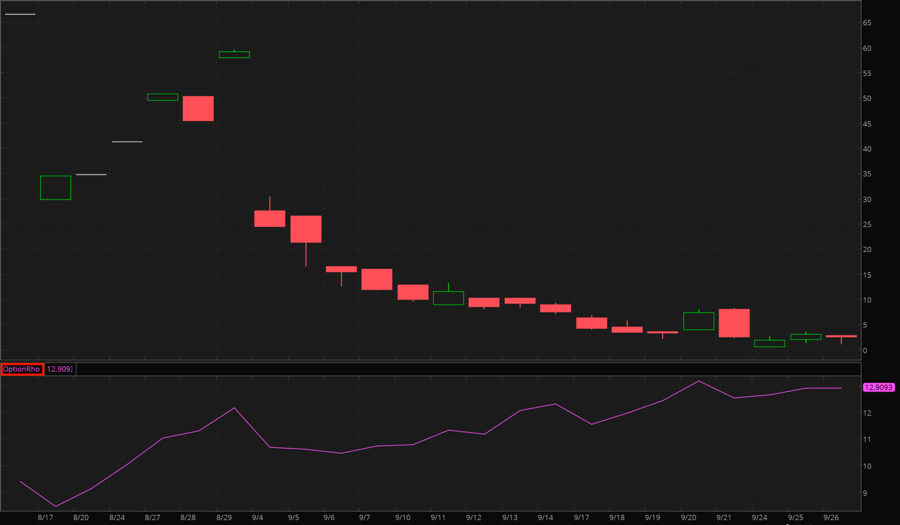Click the OptionRho study label
The image size is (900, 525).
(21, 369)
